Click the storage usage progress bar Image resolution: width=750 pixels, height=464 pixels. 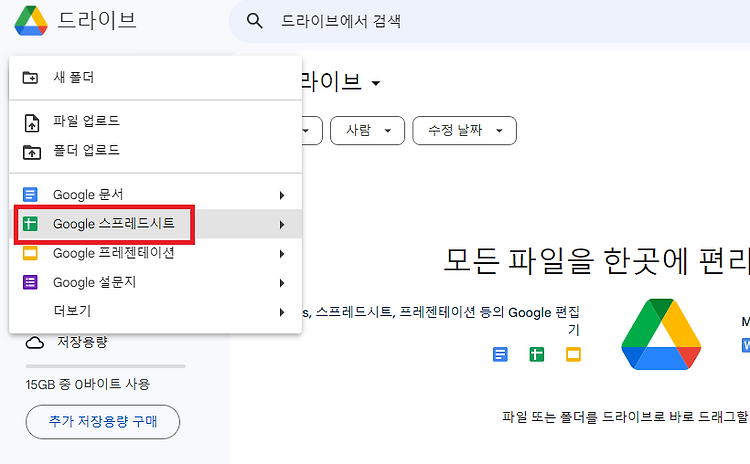(x=105, y=366)
